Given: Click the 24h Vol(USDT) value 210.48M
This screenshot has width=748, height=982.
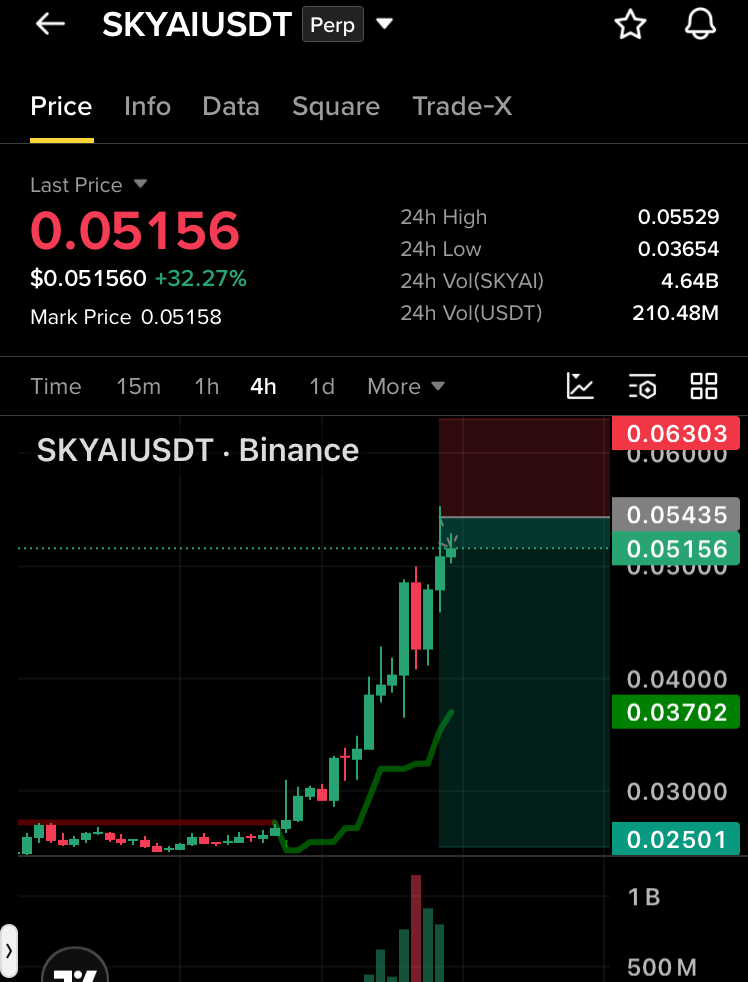Looking at the screenshot, I should pos(675,313).
